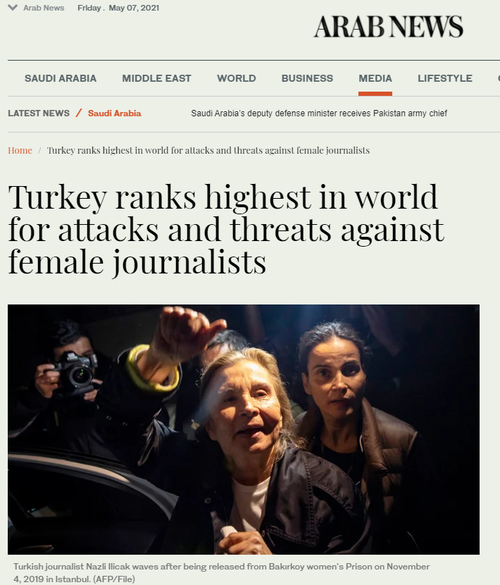The image size is (500, 585).
Task: Go to the Middle East section
Action: pyautogui.click(x=156, y=78)
